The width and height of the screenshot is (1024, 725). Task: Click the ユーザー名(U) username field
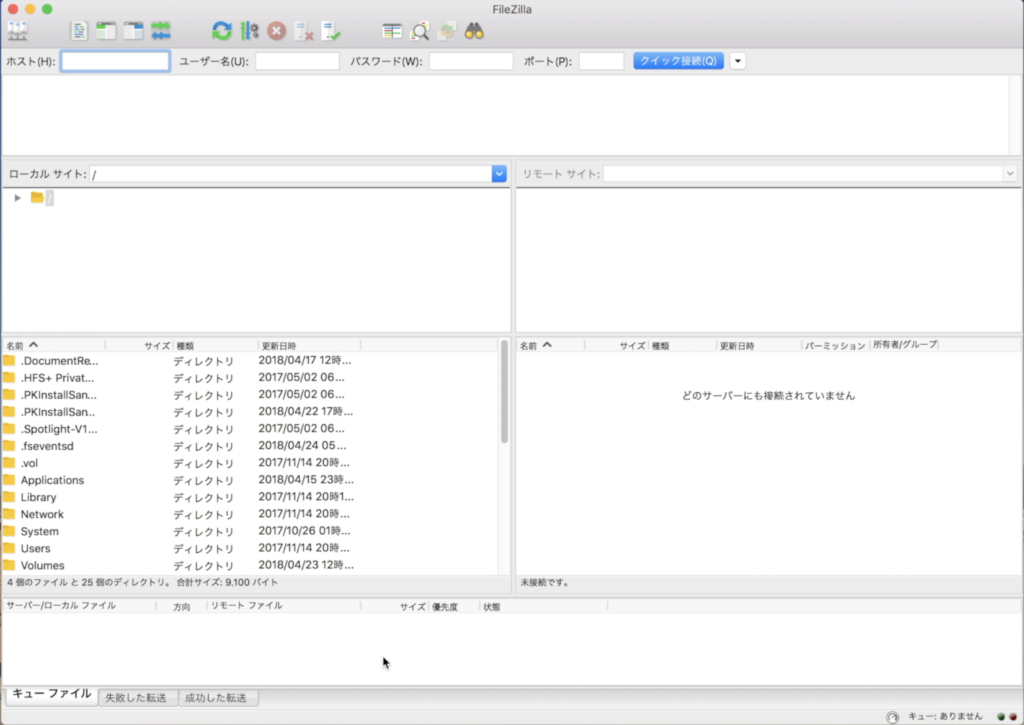coord(297,61)
